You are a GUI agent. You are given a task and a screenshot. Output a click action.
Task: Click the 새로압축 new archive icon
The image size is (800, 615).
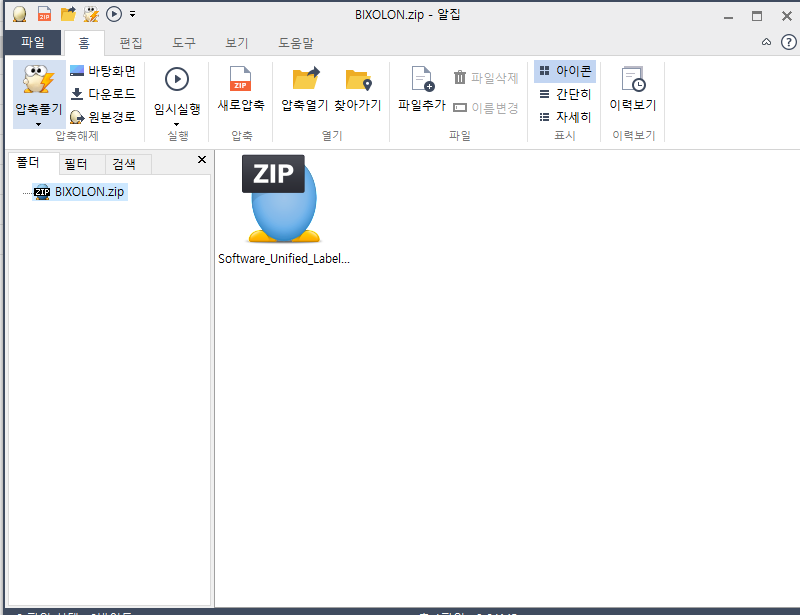240,79
